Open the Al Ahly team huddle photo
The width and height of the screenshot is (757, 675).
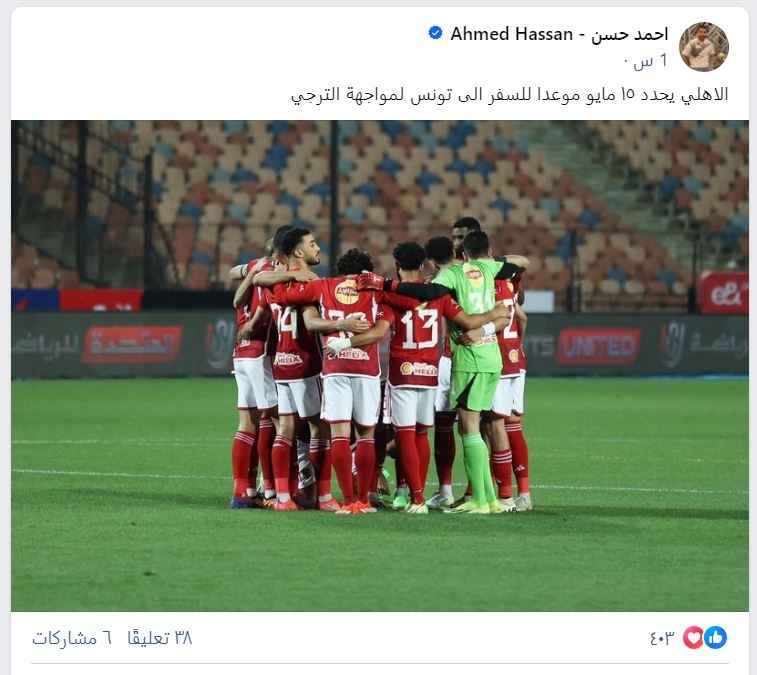point(380,366)
